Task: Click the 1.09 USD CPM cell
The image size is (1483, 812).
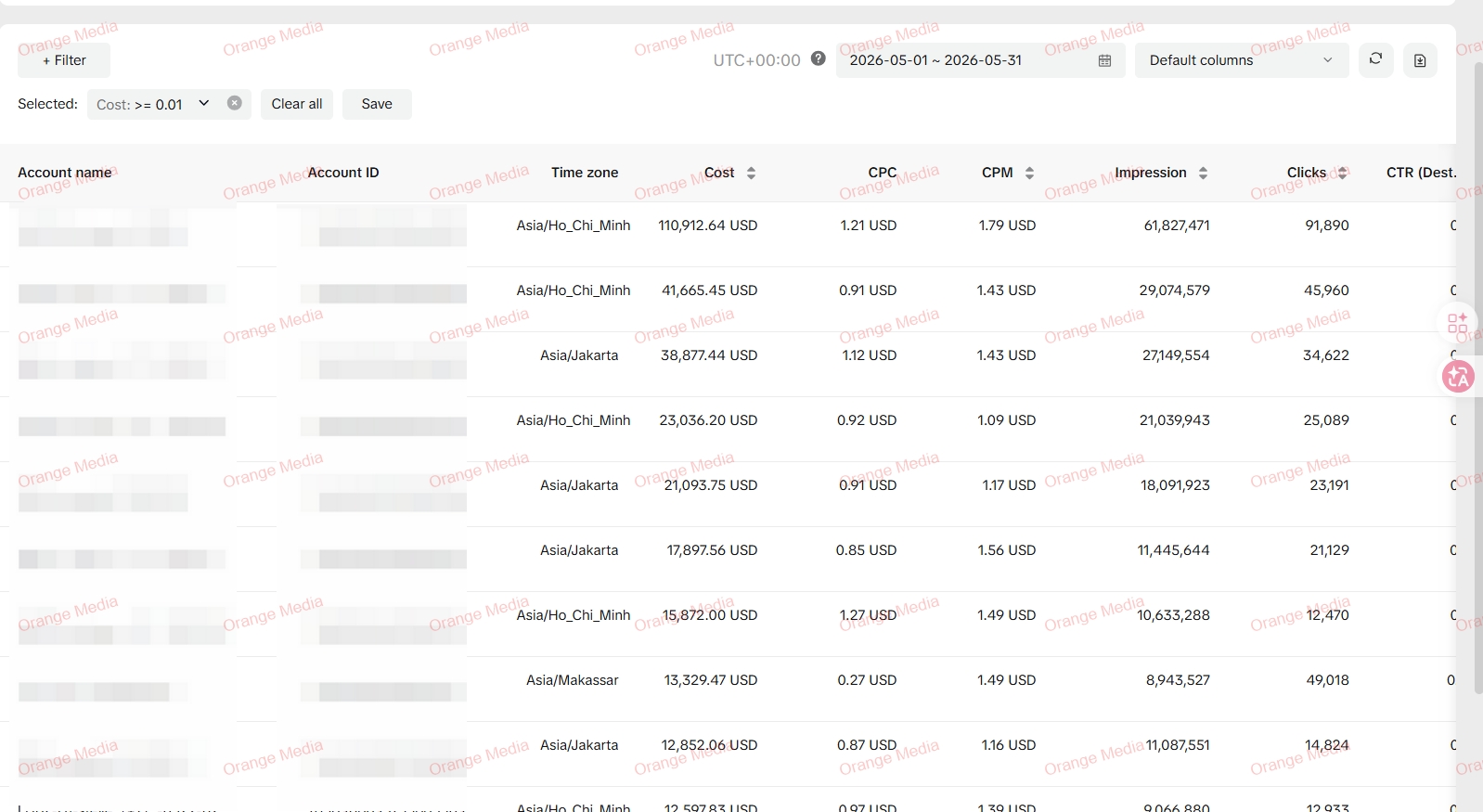Action: (x=1007, y=420)
